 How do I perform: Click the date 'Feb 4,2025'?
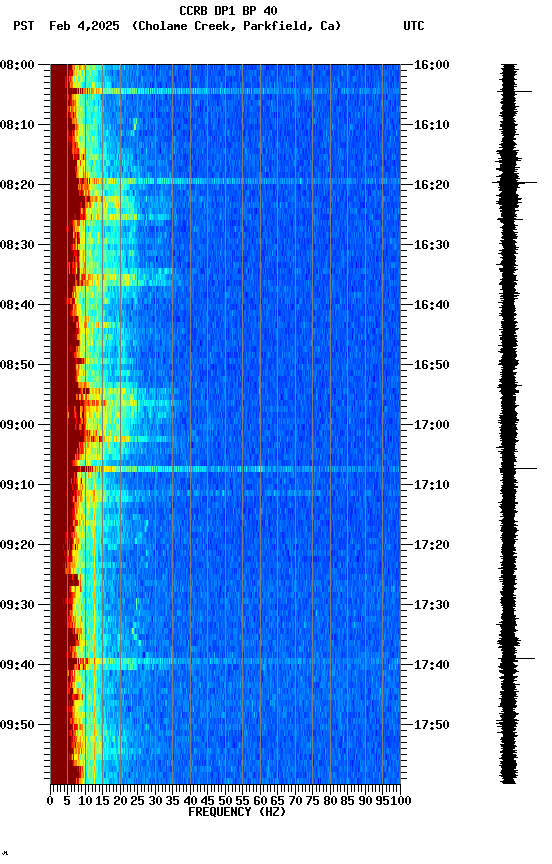click(84, 26)
